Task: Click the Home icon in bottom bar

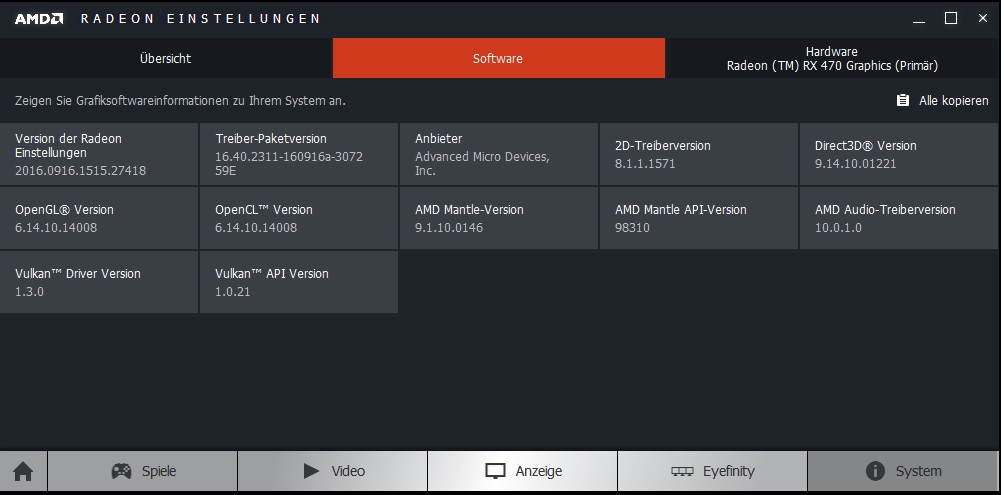Action: click(23, 472)
